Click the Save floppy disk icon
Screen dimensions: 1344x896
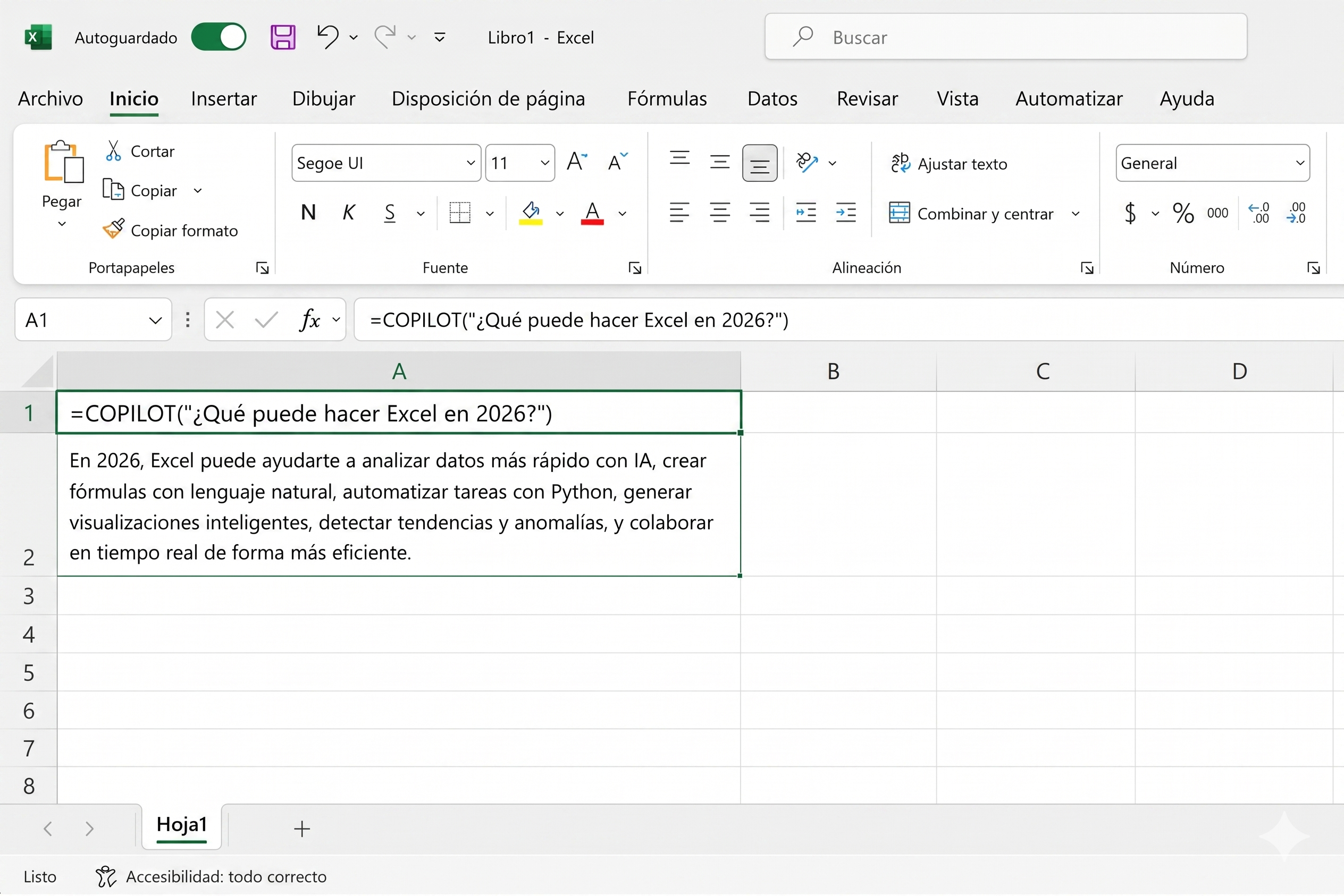click(283, 37)
